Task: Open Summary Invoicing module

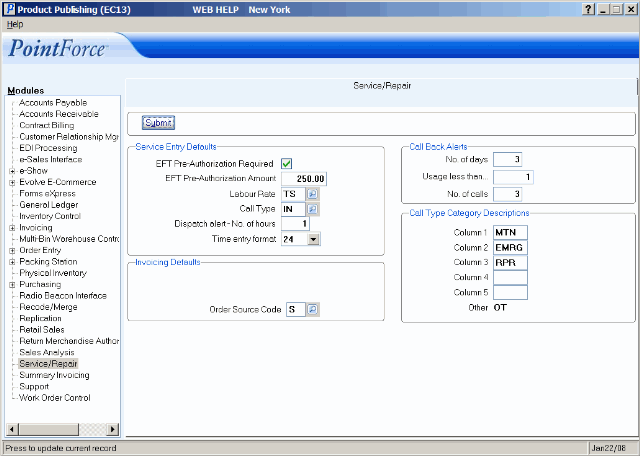Action: click(x=54, y=375)
